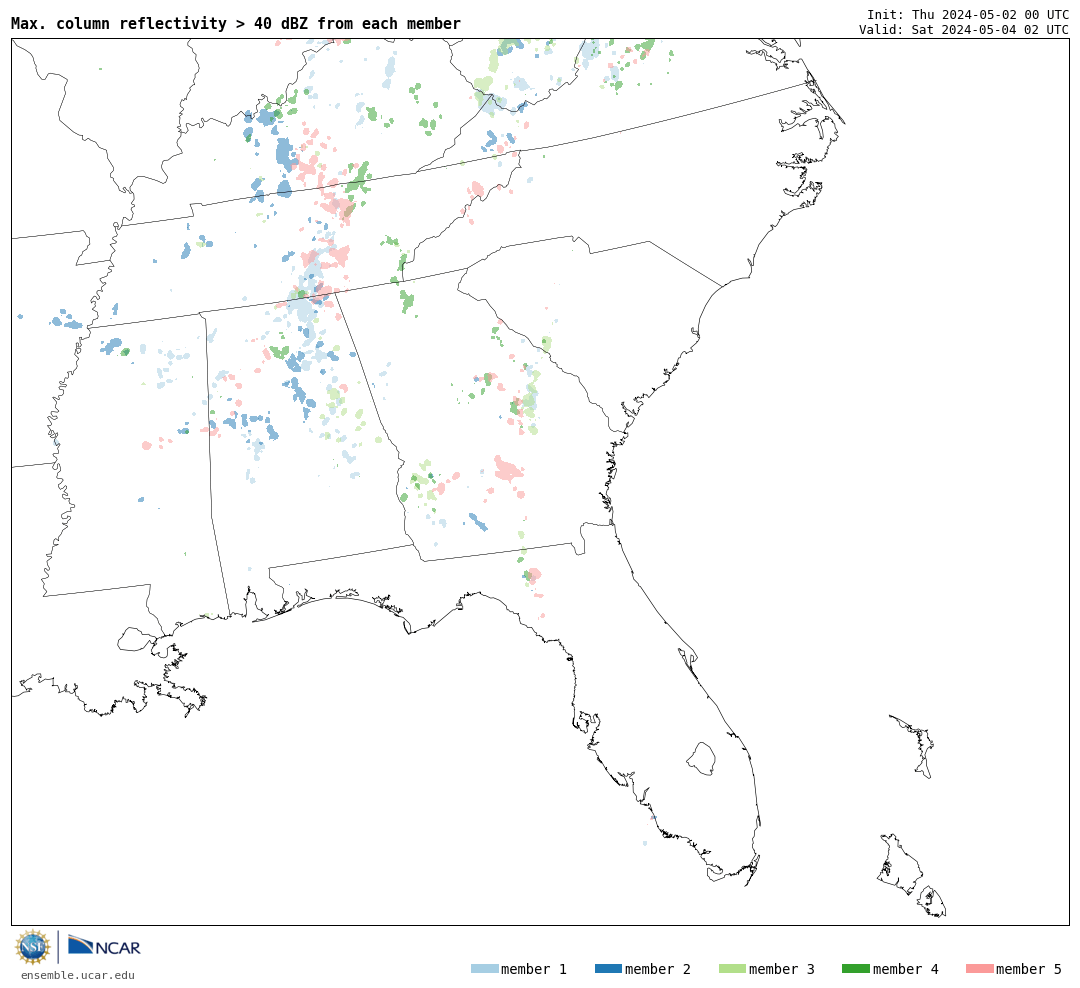This screenshot has height=988, width=1080.
Task: Click the member 5 pink swatch
Action: tap(979, 969)
